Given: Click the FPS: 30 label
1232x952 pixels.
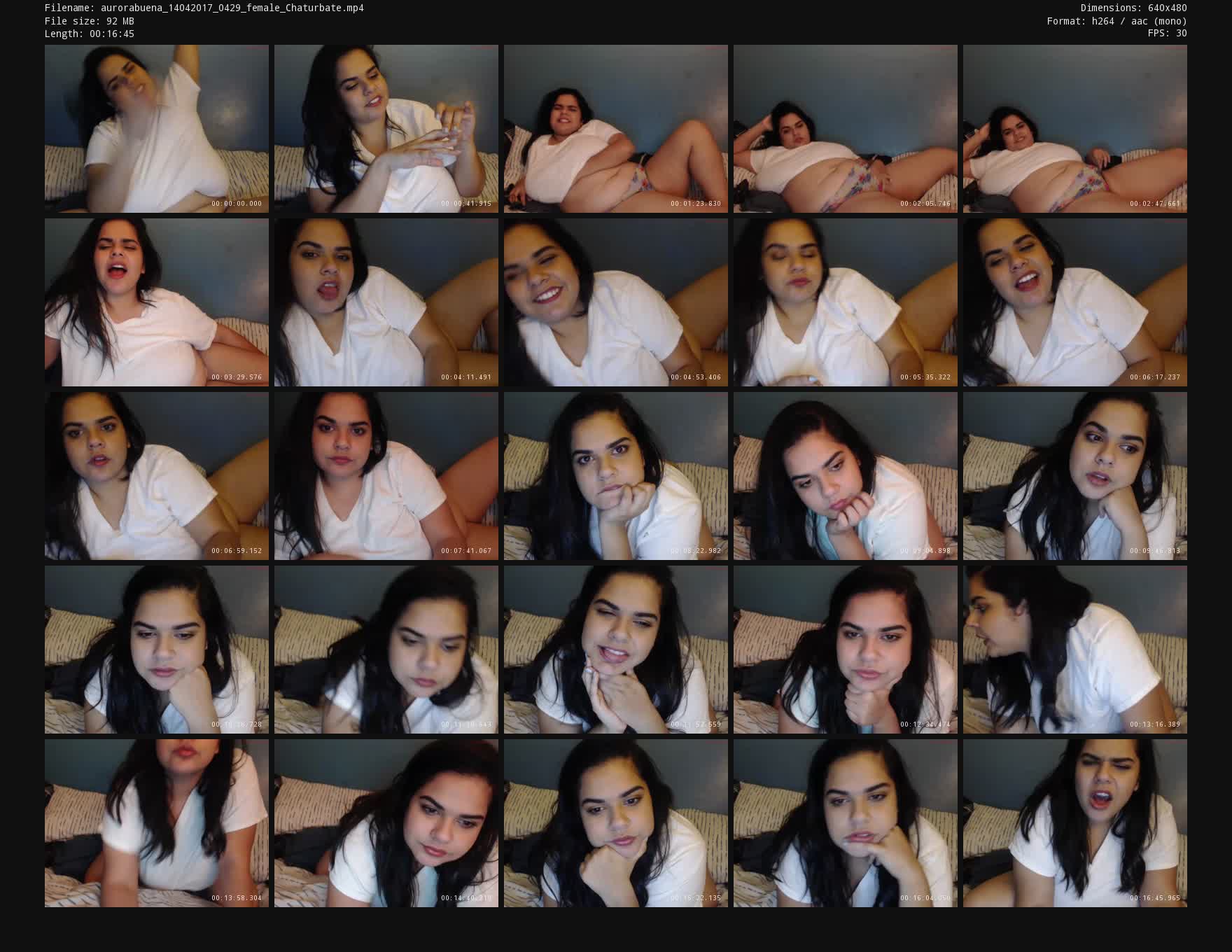Looking at the screenshot, I should (x=1167, y=33).
